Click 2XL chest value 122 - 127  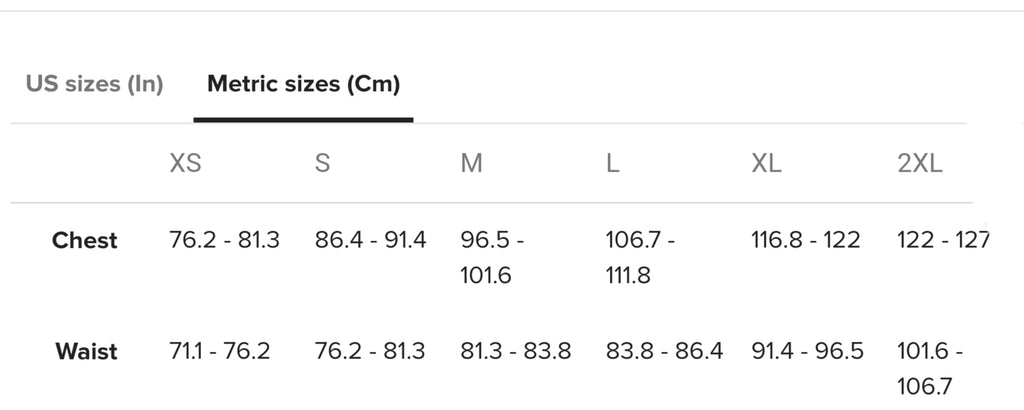click(x=943, y=241)
